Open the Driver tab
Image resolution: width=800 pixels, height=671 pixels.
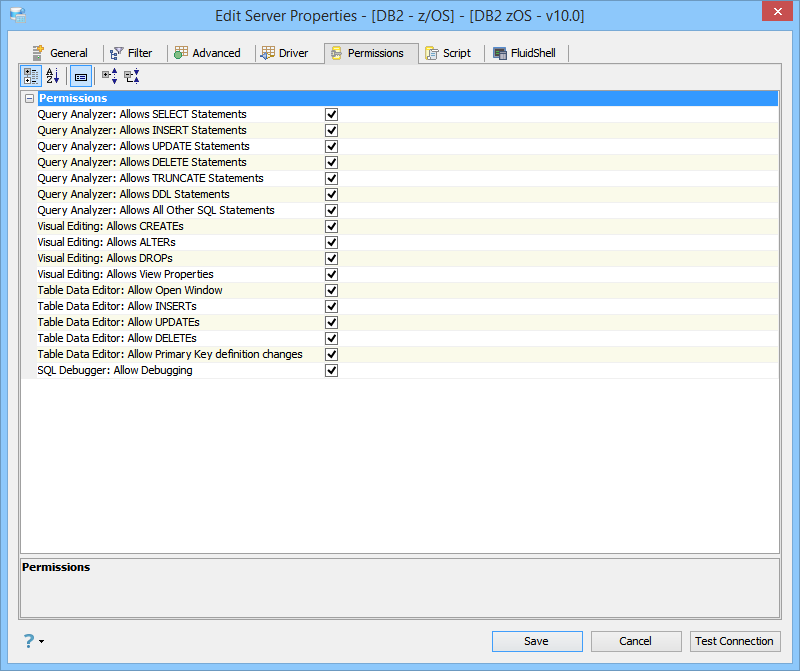(x=285, y=53)
